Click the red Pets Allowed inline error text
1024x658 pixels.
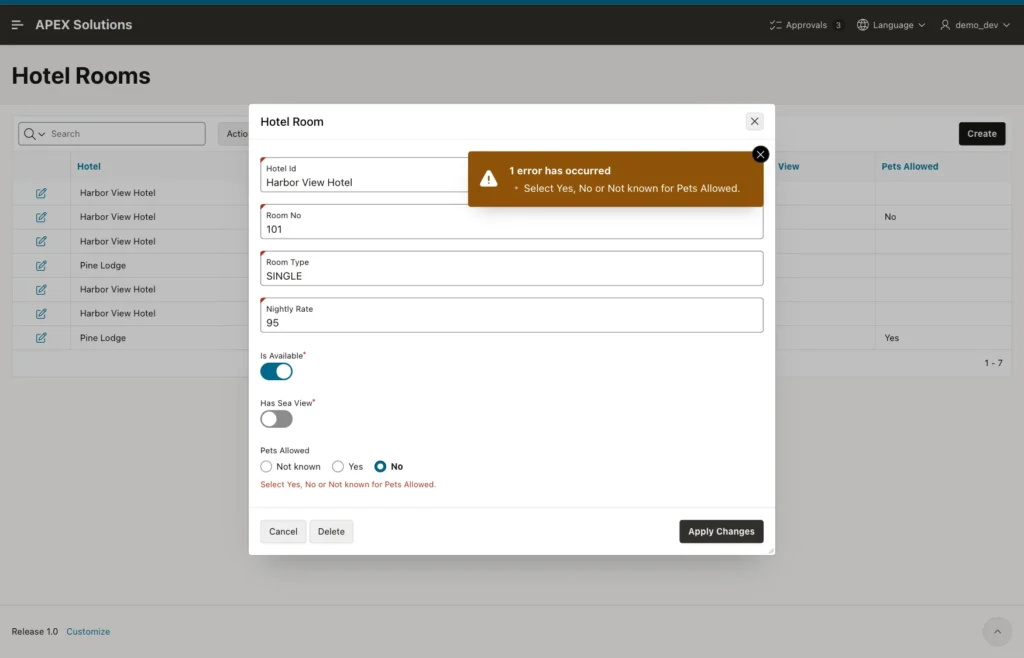(348, 484)
